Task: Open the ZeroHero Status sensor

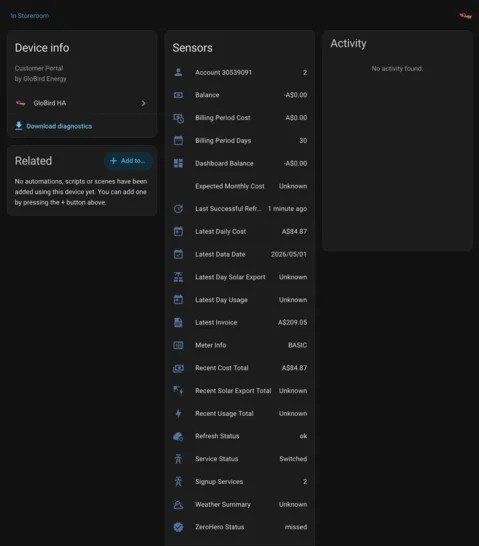Action: tap(240, 527)
